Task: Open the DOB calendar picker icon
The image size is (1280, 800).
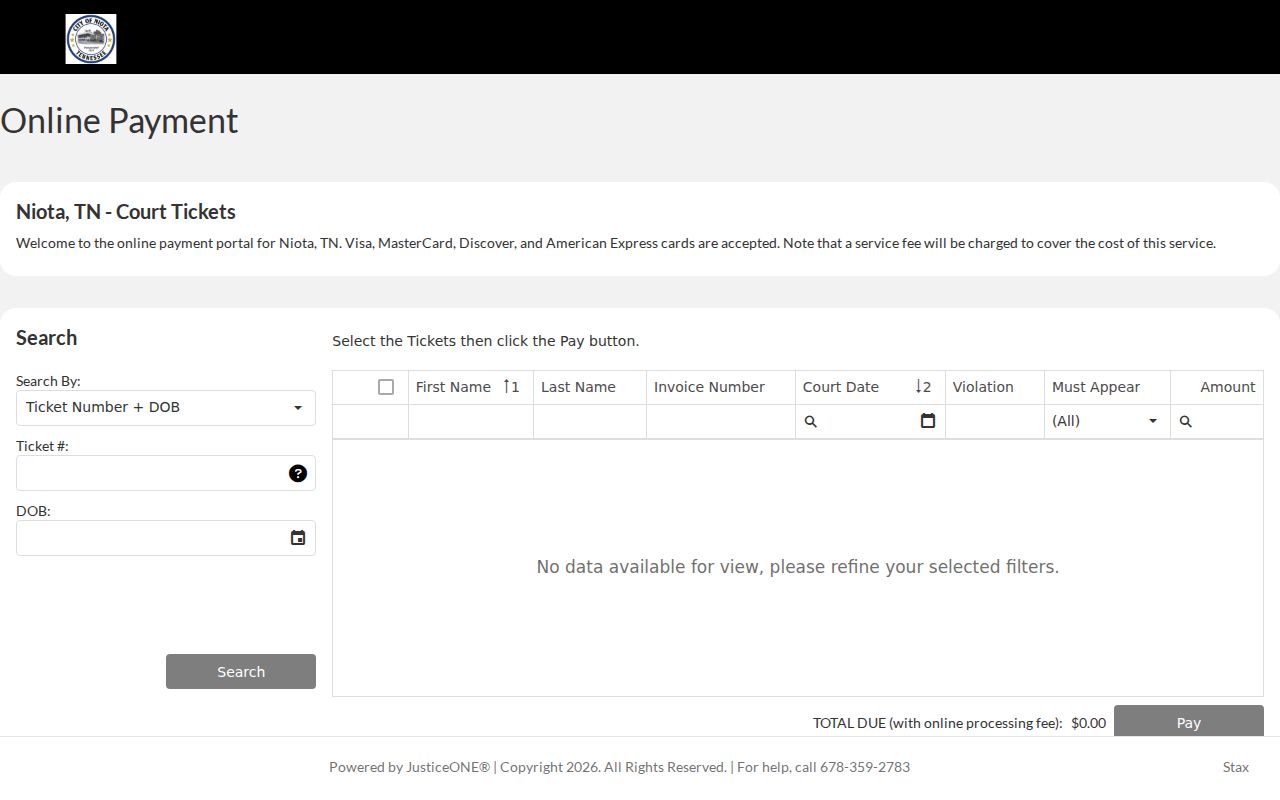Action: [298, 538]
